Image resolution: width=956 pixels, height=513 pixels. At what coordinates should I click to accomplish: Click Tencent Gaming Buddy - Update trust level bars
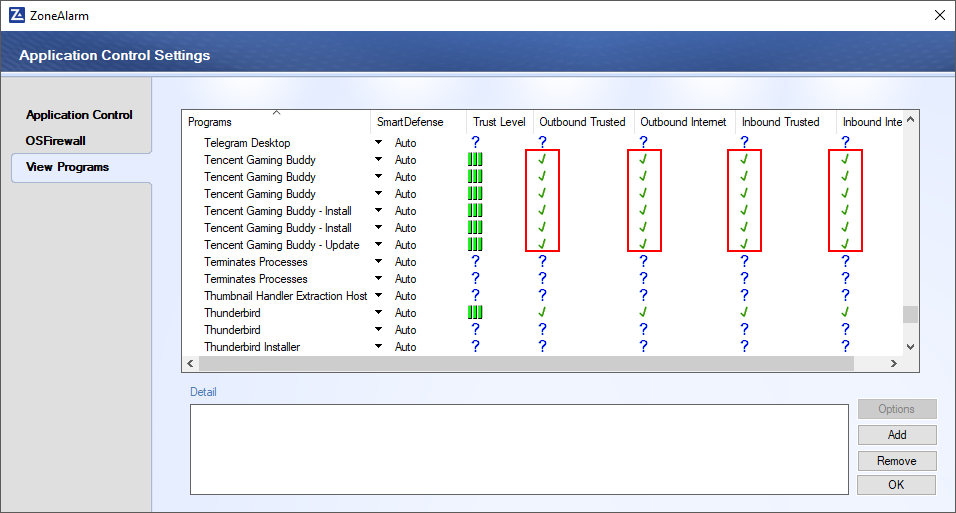coord(475,245)
